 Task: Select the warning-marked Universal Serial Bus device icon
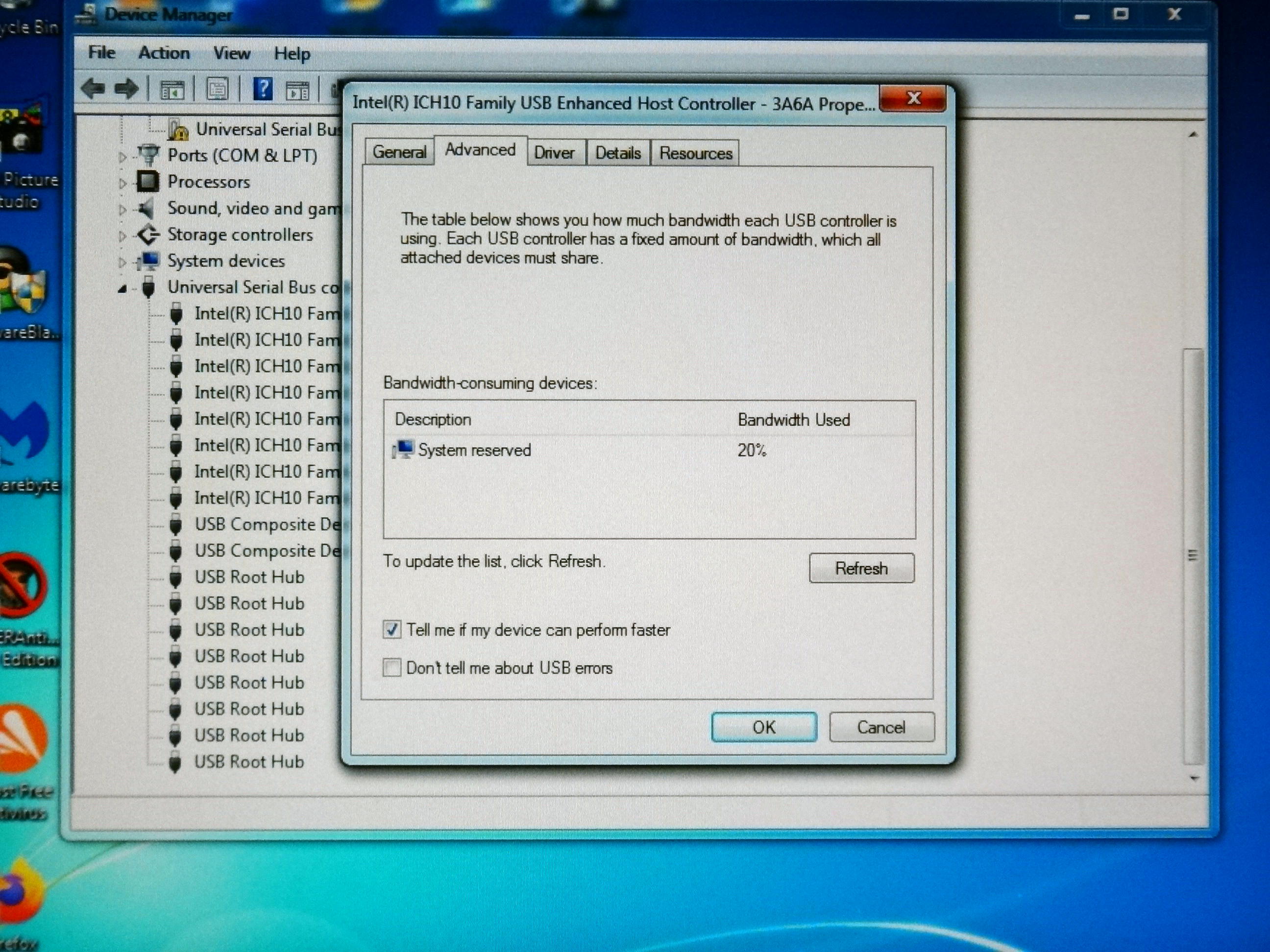(178, 131)
